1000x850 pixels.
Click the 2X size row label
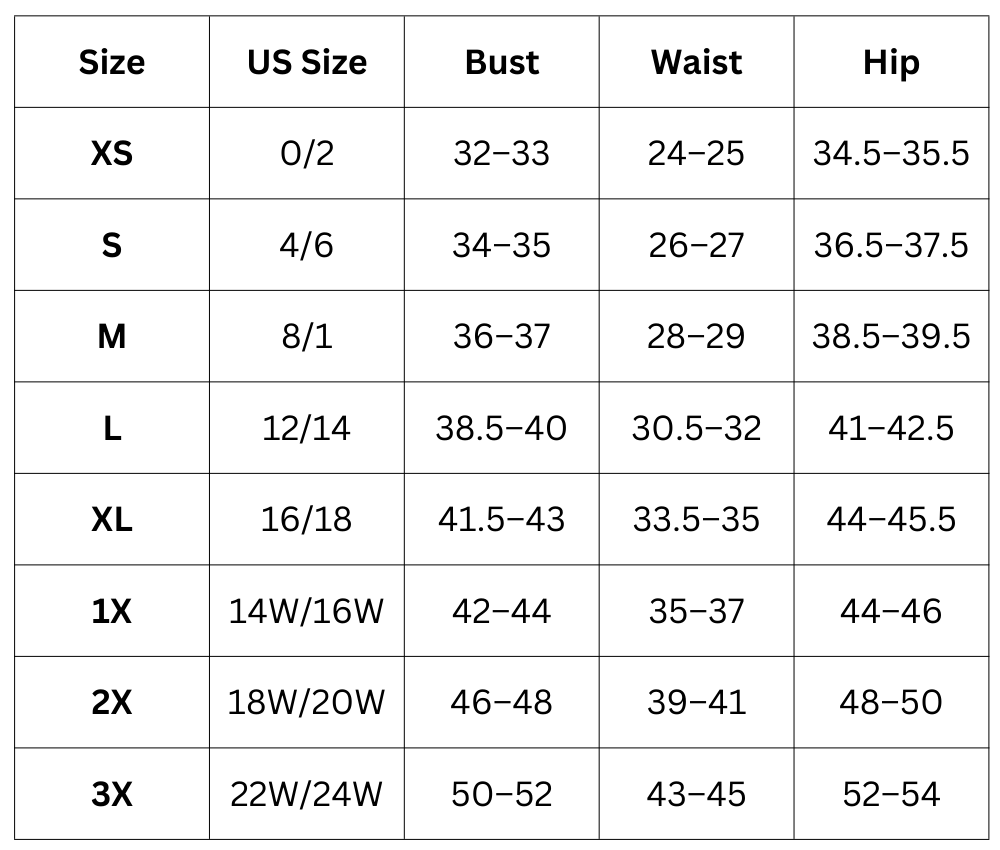click(x=112, y=703)
